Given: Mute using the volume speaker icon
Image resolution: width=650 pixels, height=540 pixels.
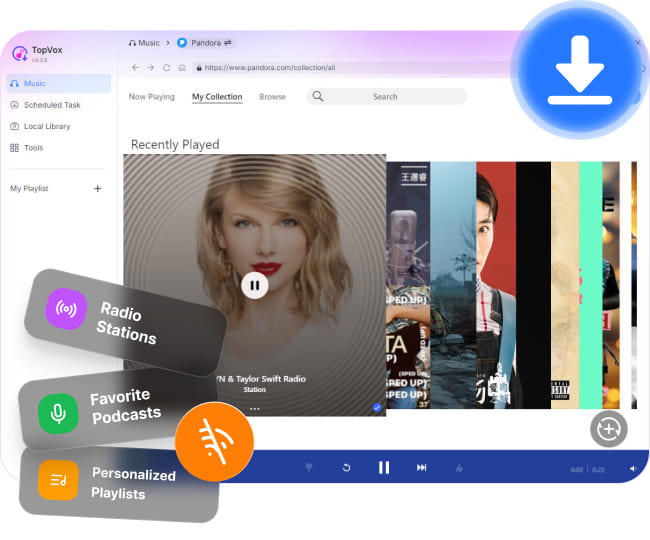Looking at the screenshot, I should point(633,469).
